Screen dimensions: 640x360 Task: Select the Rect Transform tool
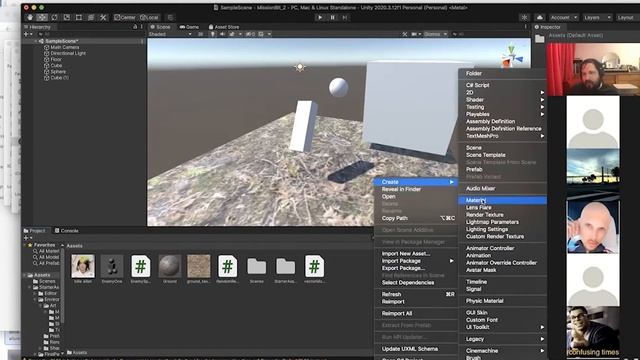coord(79,18)
